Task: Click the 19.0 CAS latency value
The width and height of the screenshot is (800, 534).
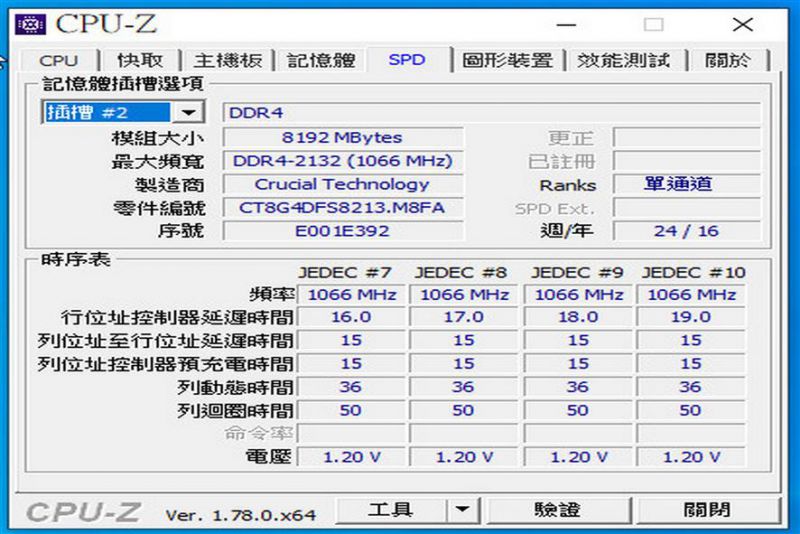Action: 691,317
